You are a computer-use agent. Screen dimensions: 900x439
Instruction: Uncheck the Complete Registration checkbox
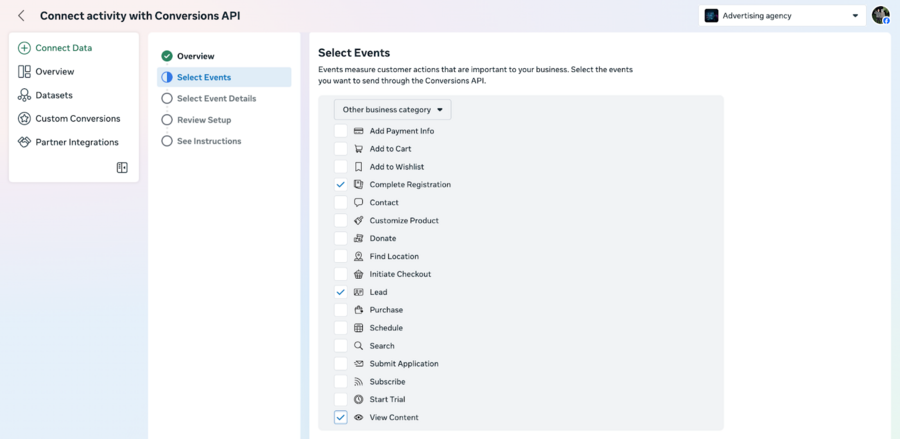[341, 185]
